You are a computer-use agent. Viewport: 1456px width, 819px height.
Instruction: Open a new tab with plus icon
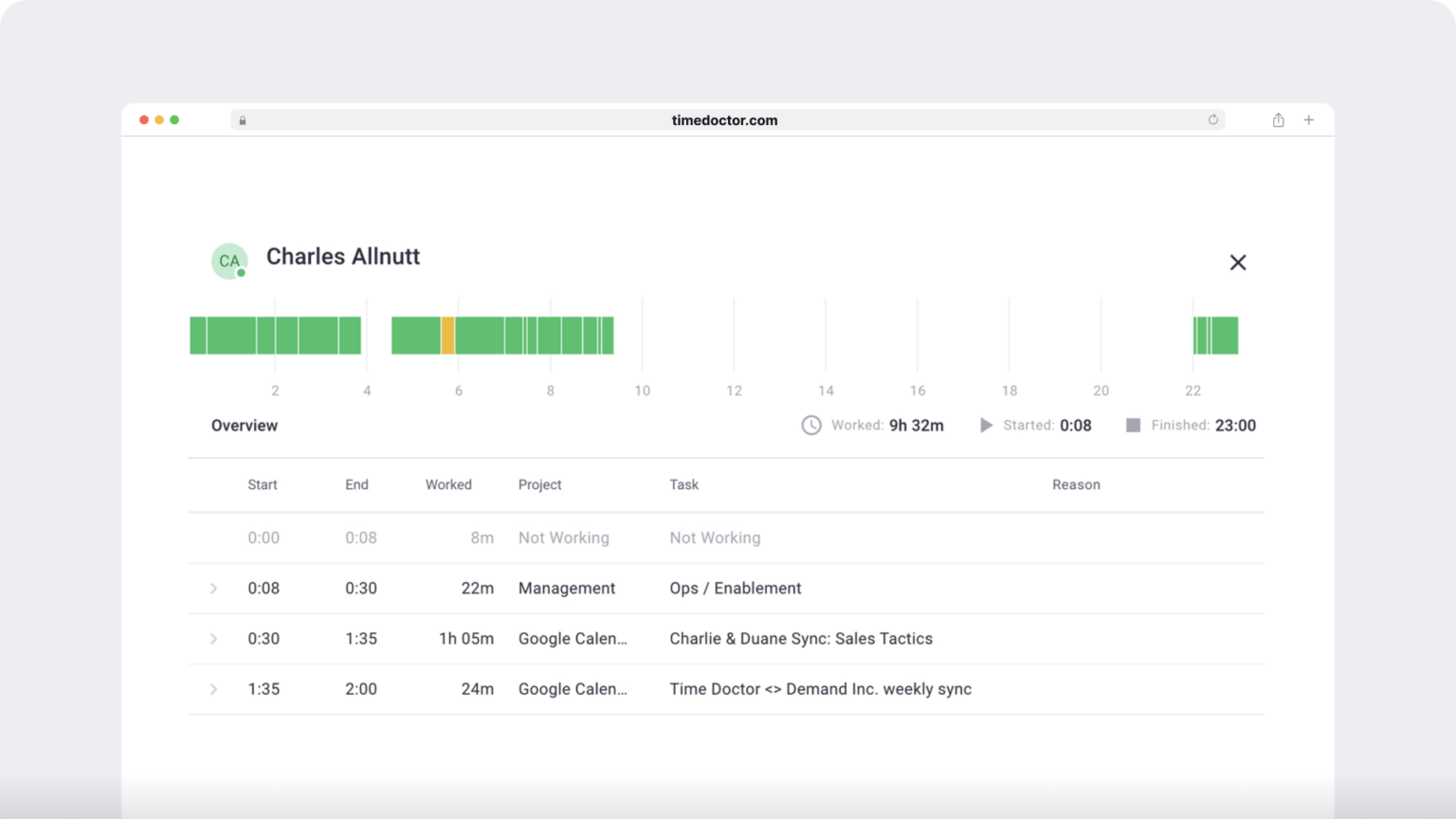1308,120
